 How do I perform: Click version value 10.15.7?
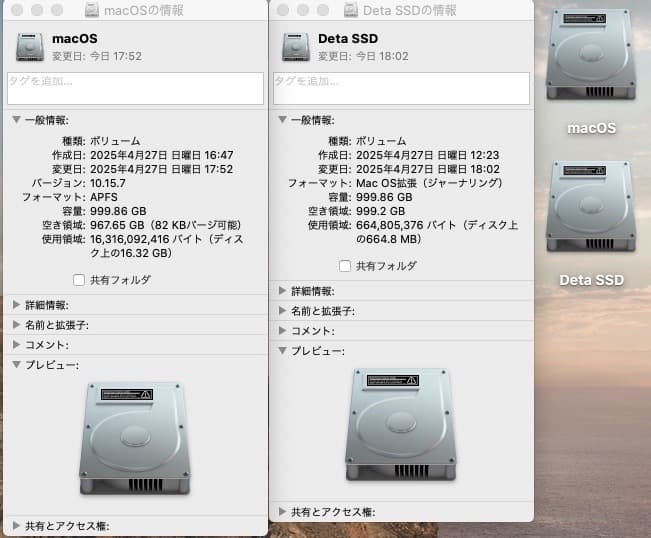tap(108, 183)
